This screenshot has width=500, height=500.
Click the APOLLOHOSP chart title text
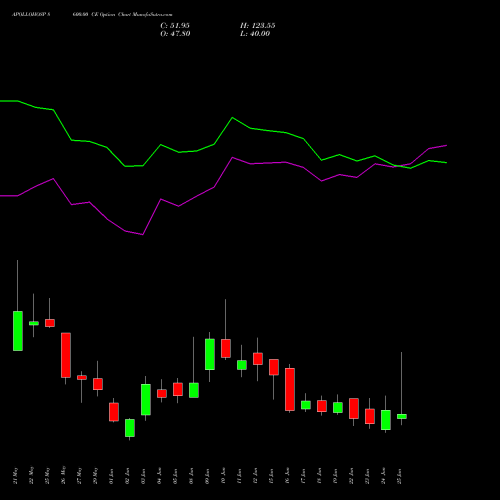(92, 15)
